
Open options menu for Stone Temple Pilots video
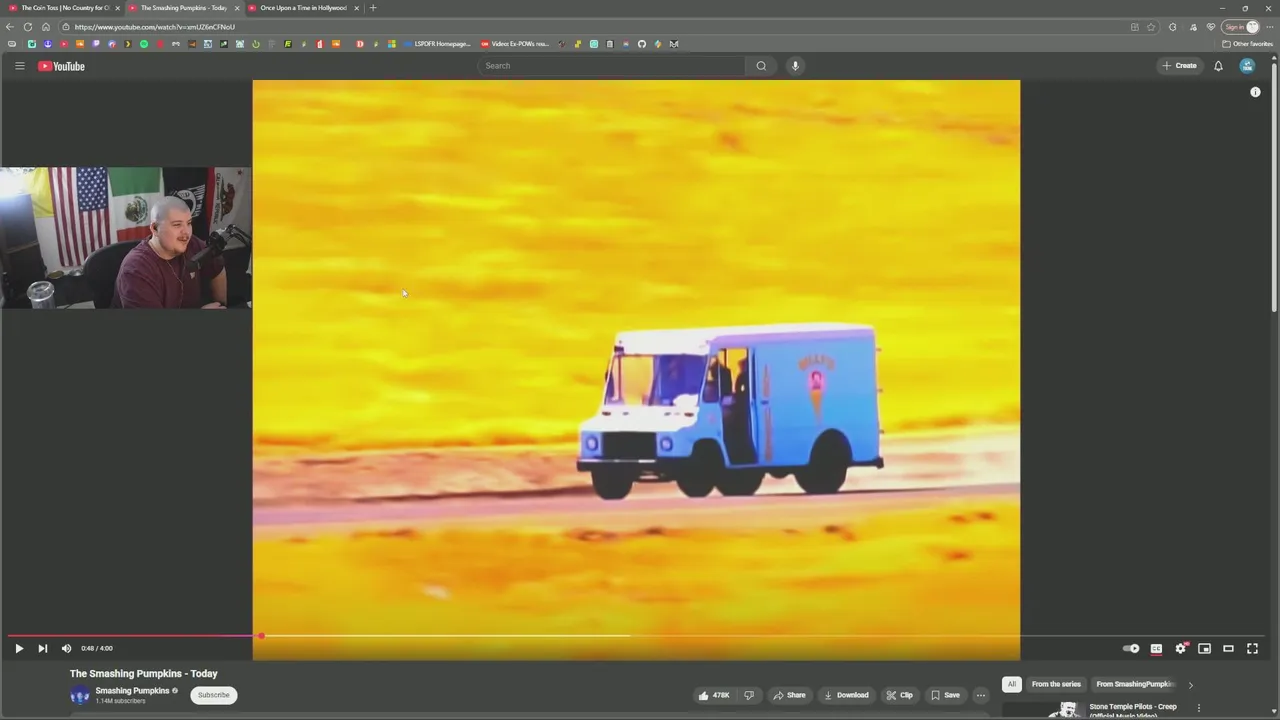pos(1199,708)
